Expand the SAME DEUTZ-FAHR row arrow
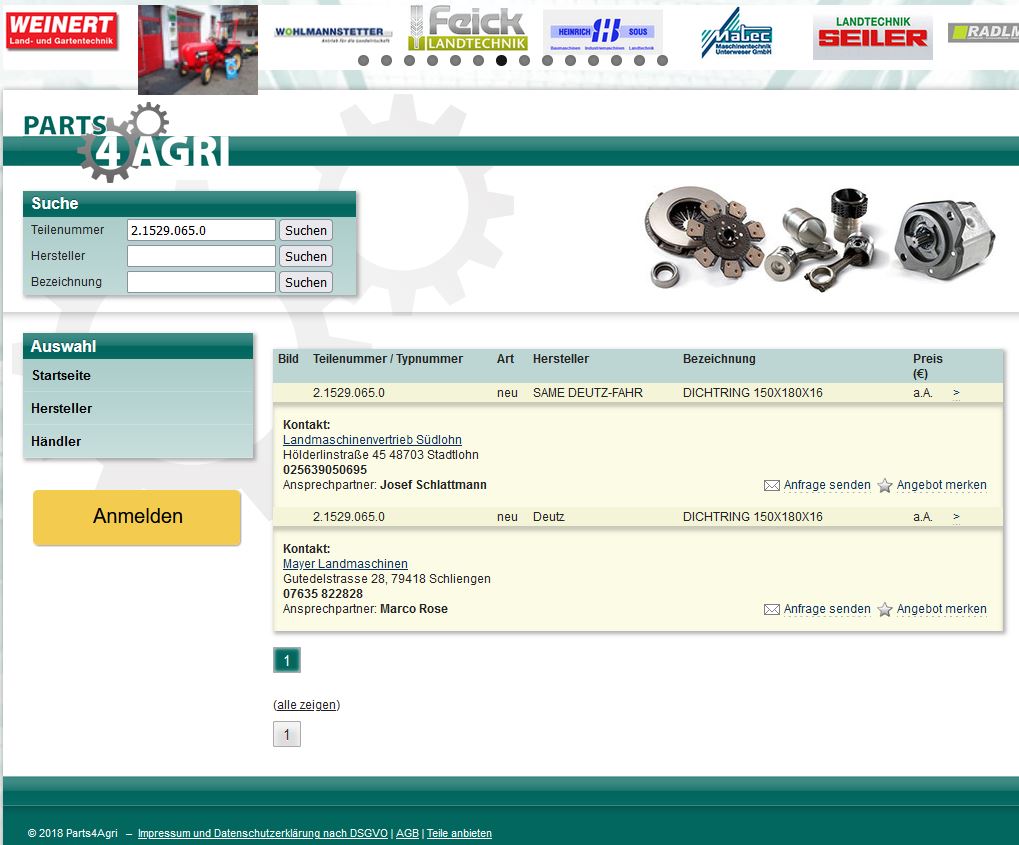This screenshot has height=845, width=1019. tap(956, 393)
